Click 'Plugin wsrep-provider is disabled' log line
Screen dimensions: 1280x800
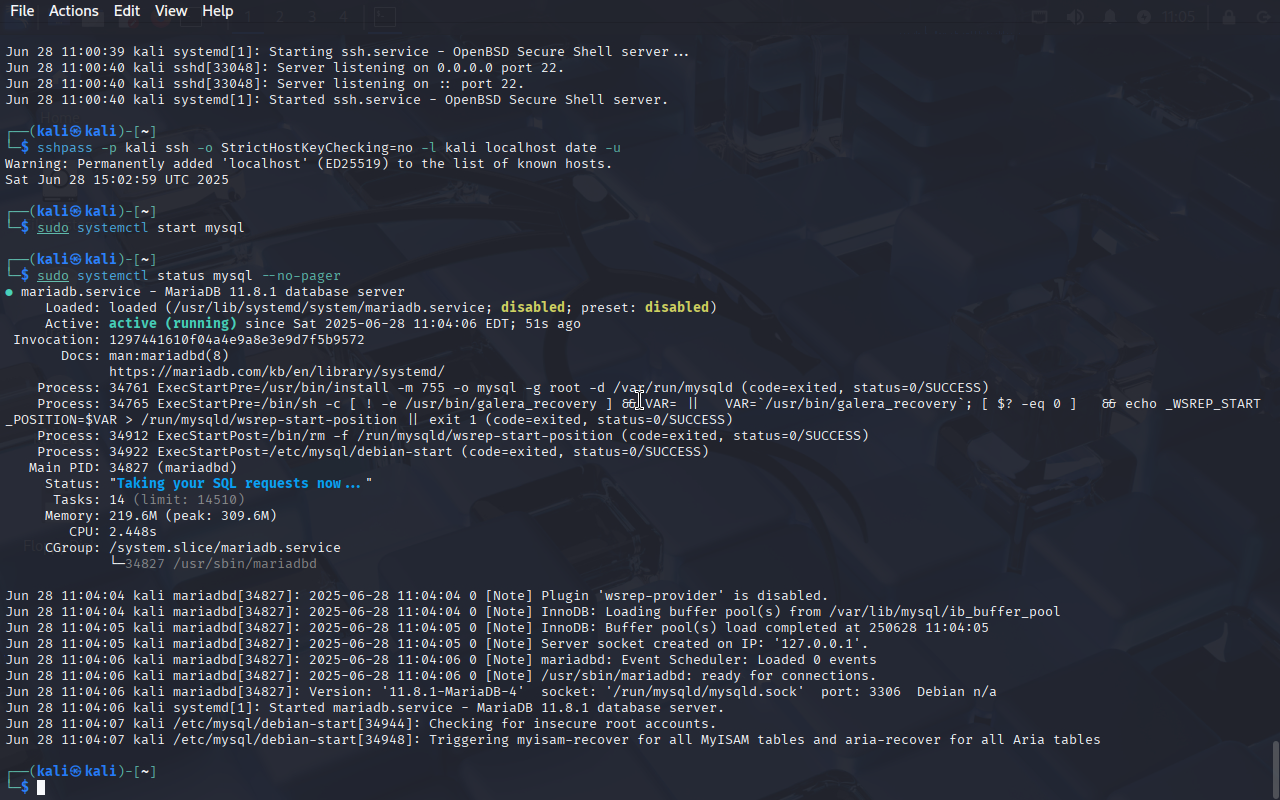click(x=417, y=596)
